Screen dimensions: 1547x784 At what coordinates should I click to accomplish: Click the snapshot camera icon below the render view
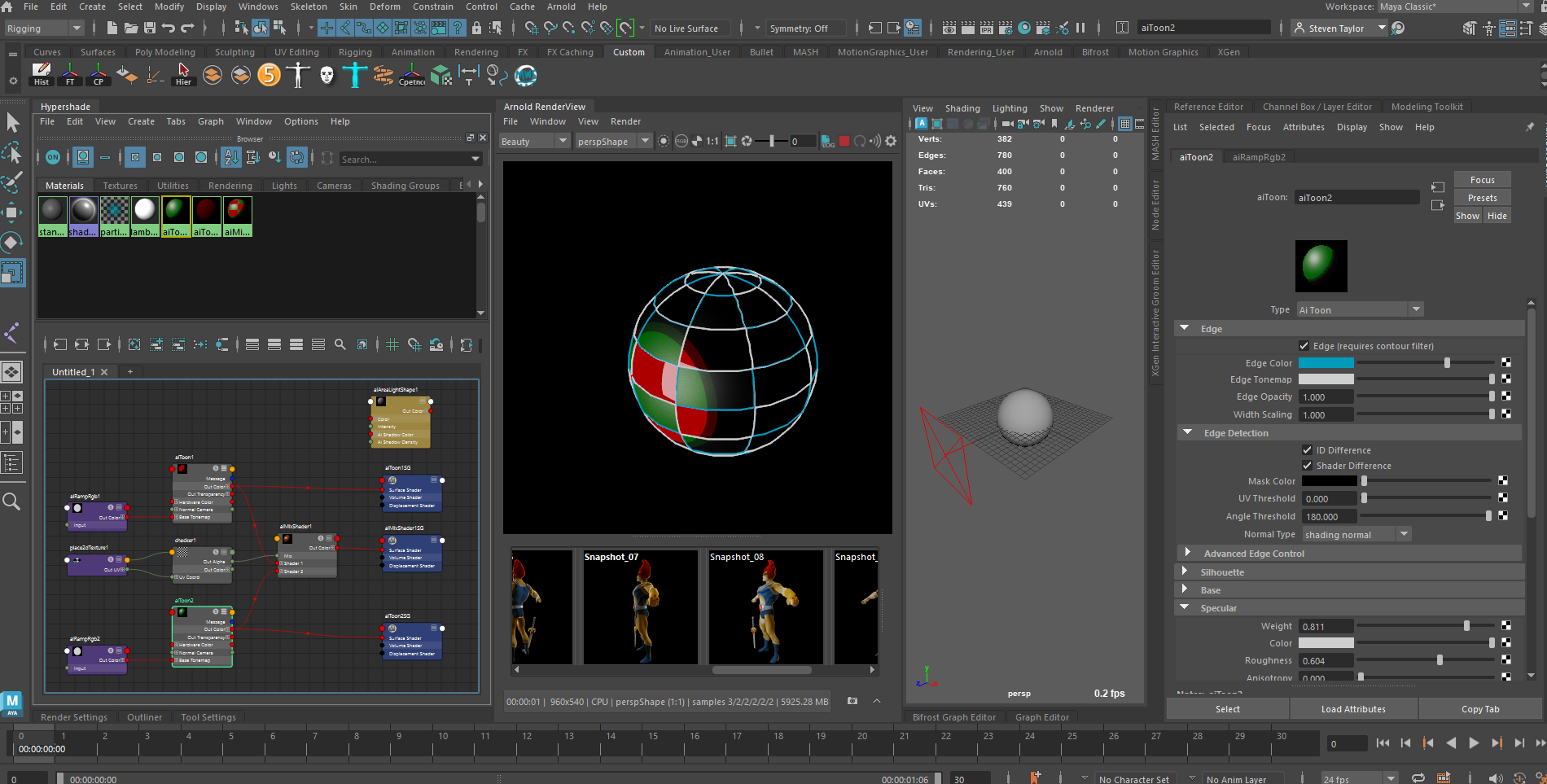852,701
